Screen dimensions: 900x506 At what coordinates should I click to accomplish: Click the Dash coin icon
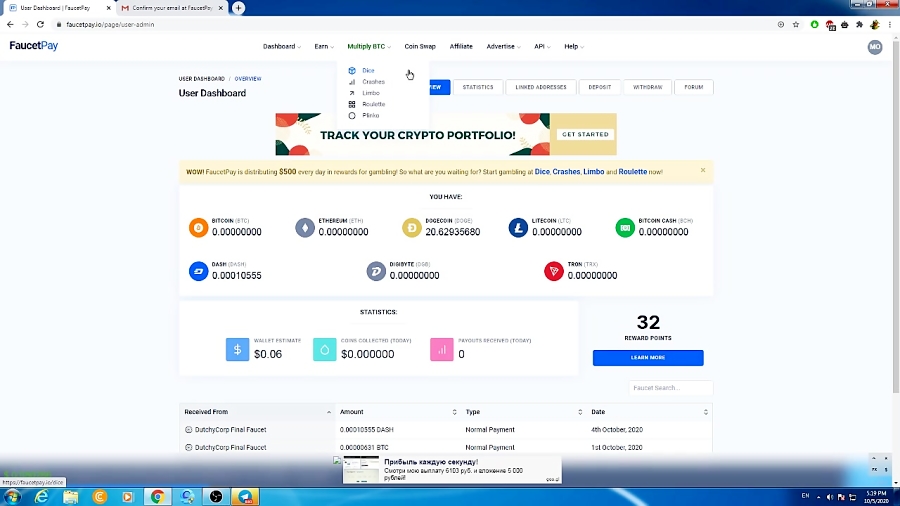coord(199,271)
